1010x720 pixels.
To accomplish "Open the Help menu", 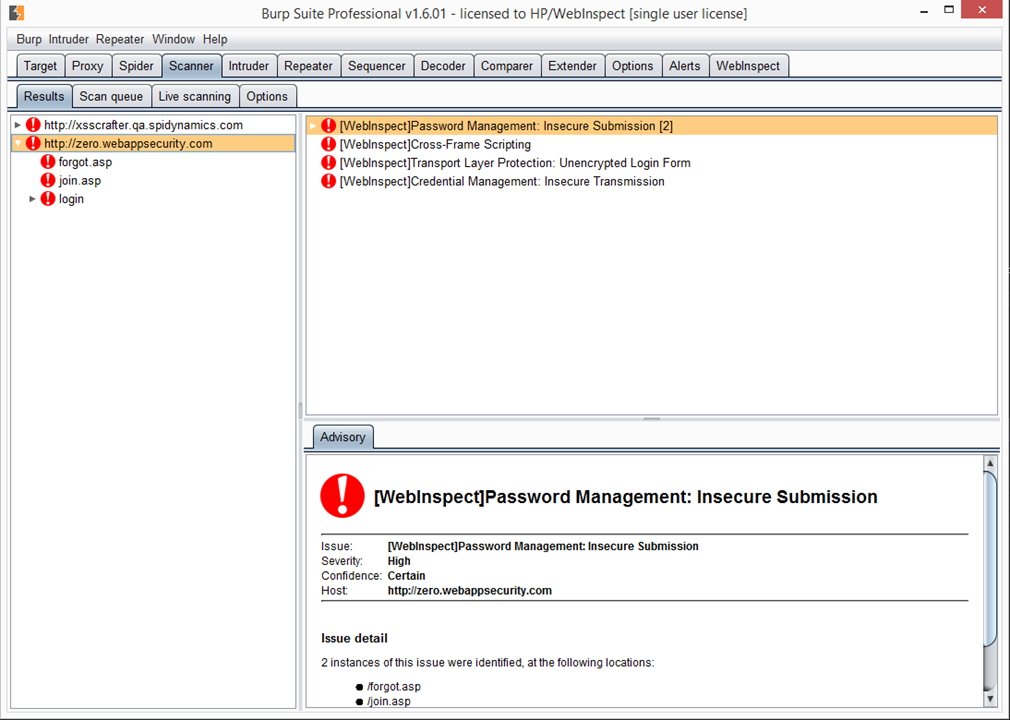I will click(x=215, y=39).
